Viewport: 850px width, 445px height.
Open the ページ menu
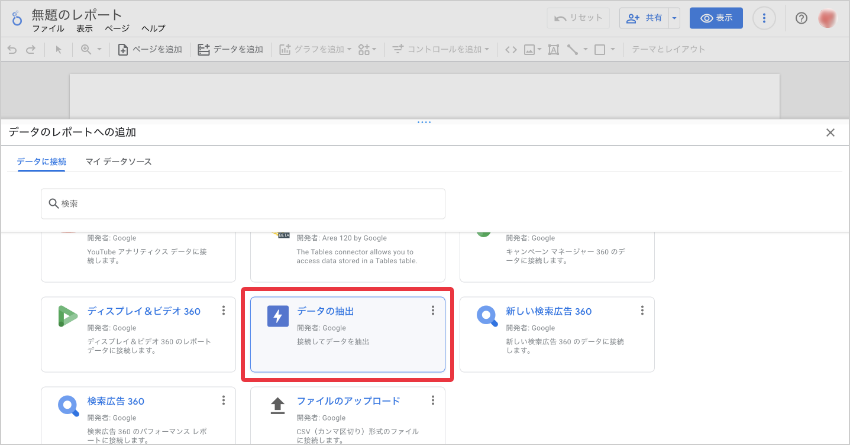click(x=117, y=29)
